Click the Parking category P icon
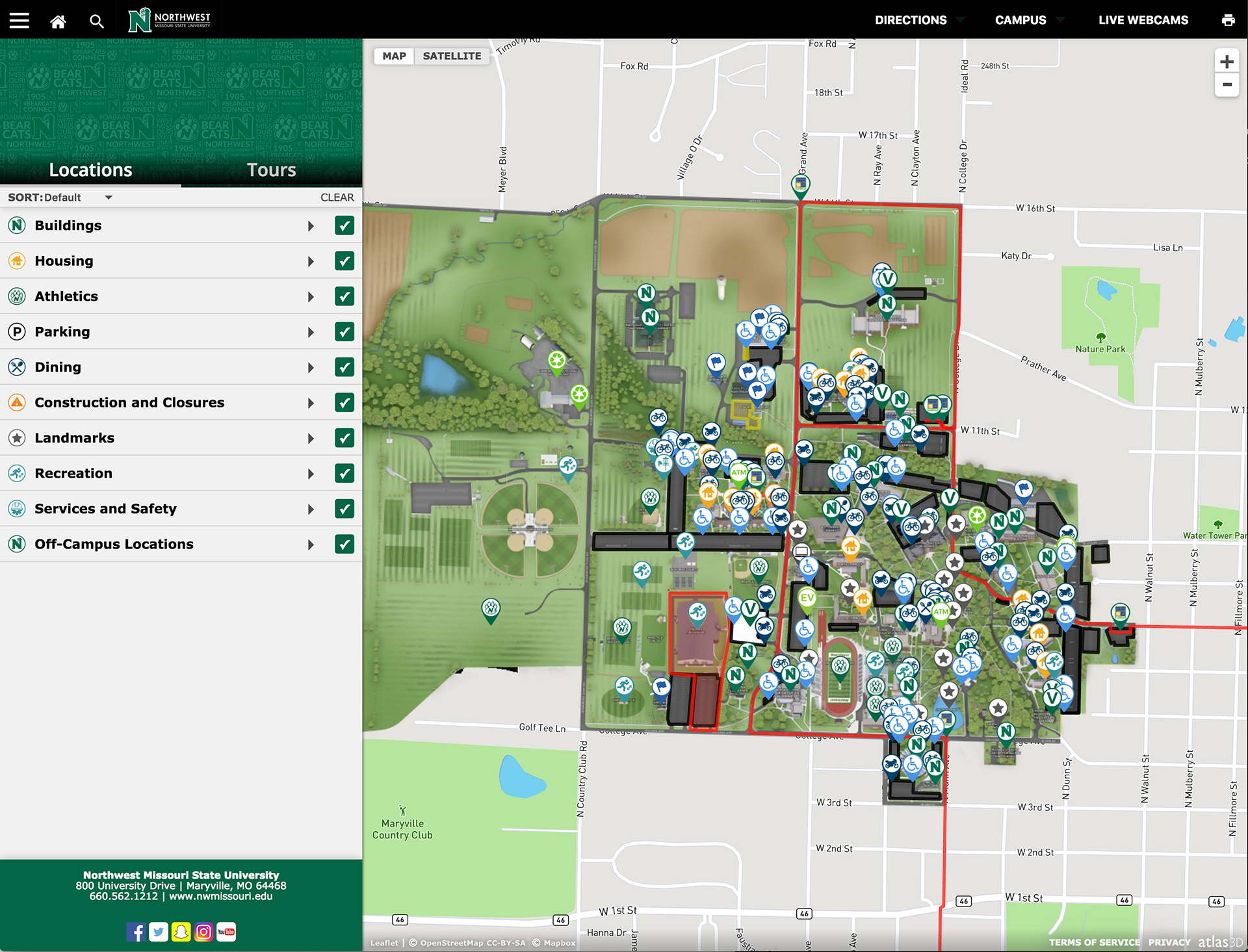The width and height of the screenshot is (1248, 952). [x=17, y=331]
